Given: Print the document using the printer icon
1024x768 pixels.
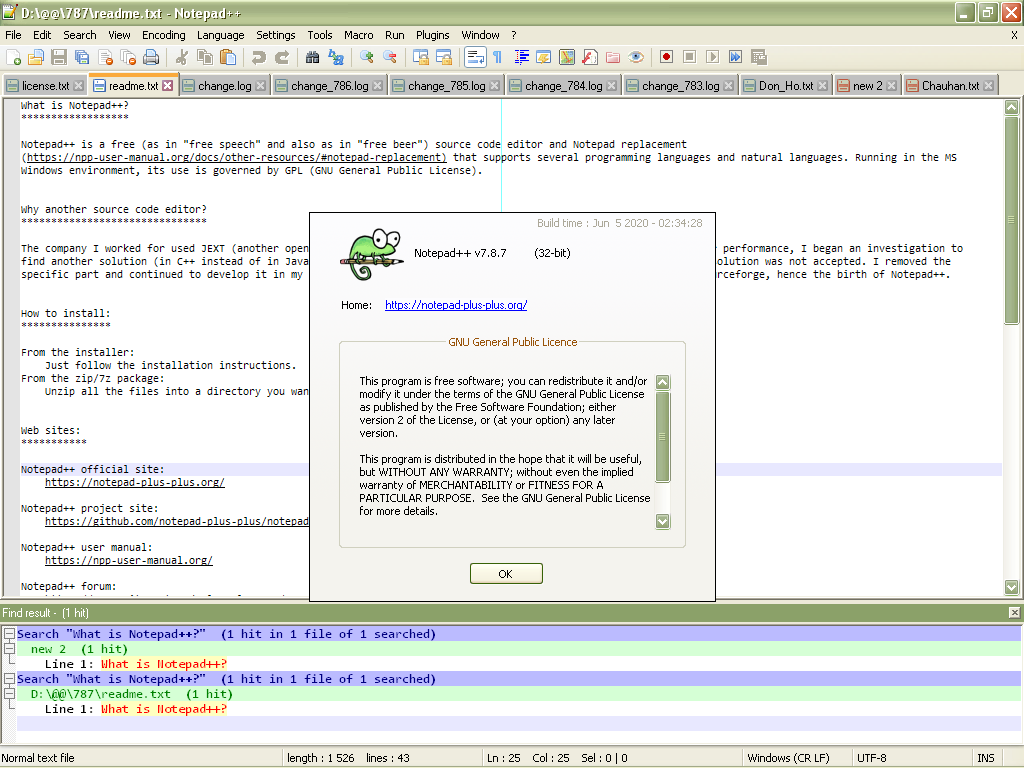Looking at the screenshot, I should click(151, 57).
